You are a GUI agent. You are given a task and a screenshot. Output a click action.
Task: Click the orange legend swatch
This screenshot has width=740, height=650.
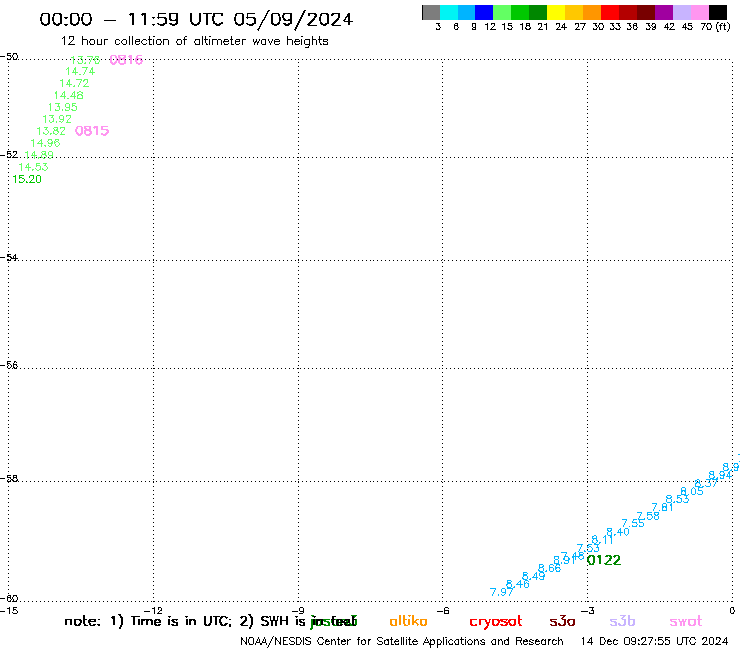coord(592,12)
